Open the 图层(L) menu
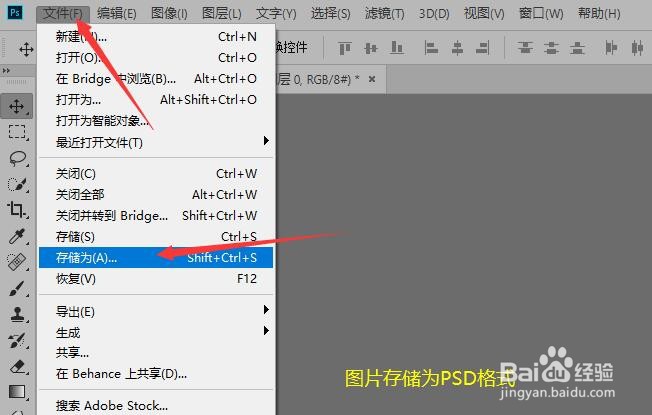The image size is (652, 415). 221,14
